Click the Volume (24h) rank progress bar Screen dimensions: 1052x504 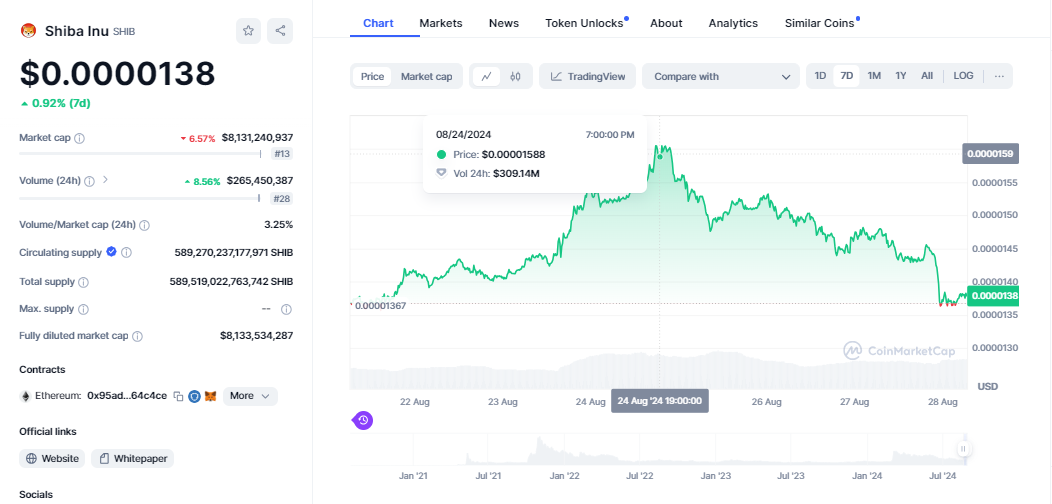(139, 198)
